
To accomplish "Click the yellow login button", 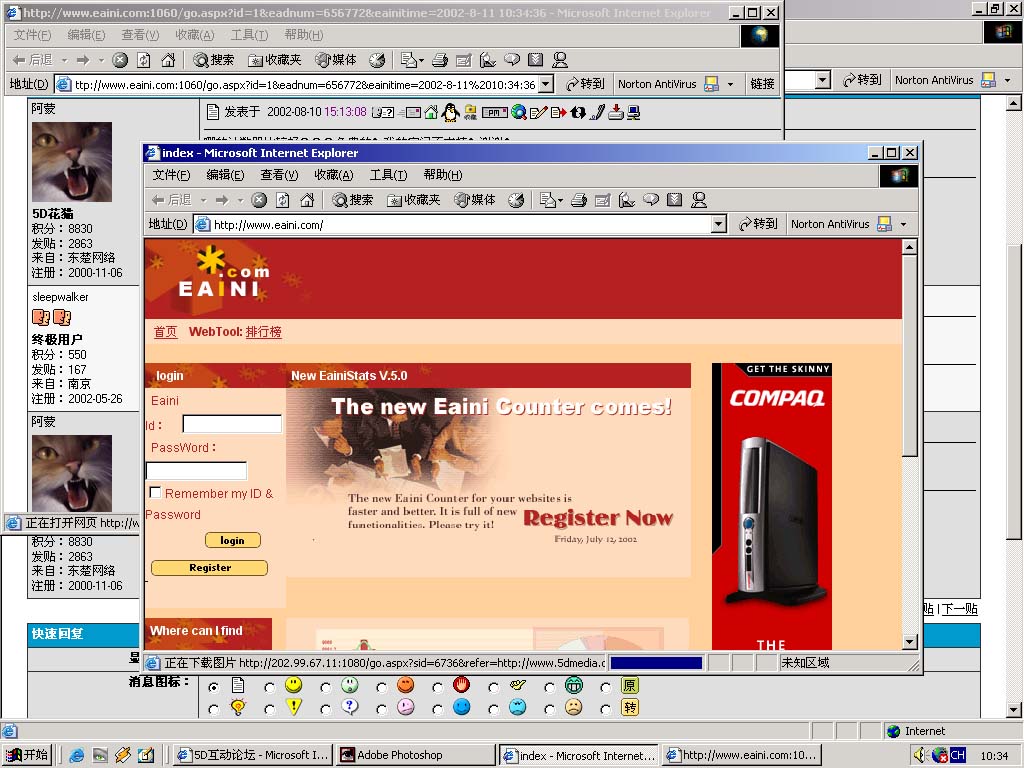I will (232, 540).
